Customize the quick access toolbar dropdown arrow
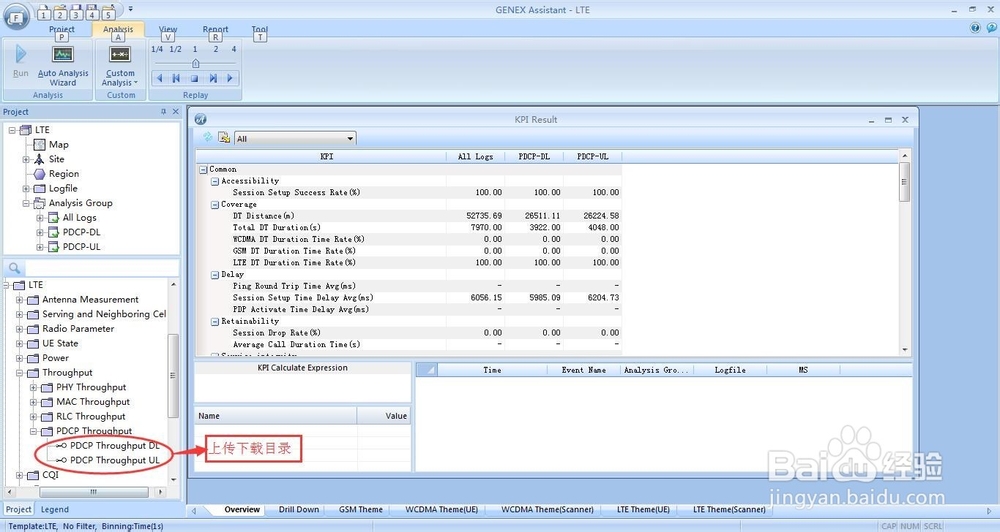This screenshot has width=1000, height=532. (x=130, y=10)
